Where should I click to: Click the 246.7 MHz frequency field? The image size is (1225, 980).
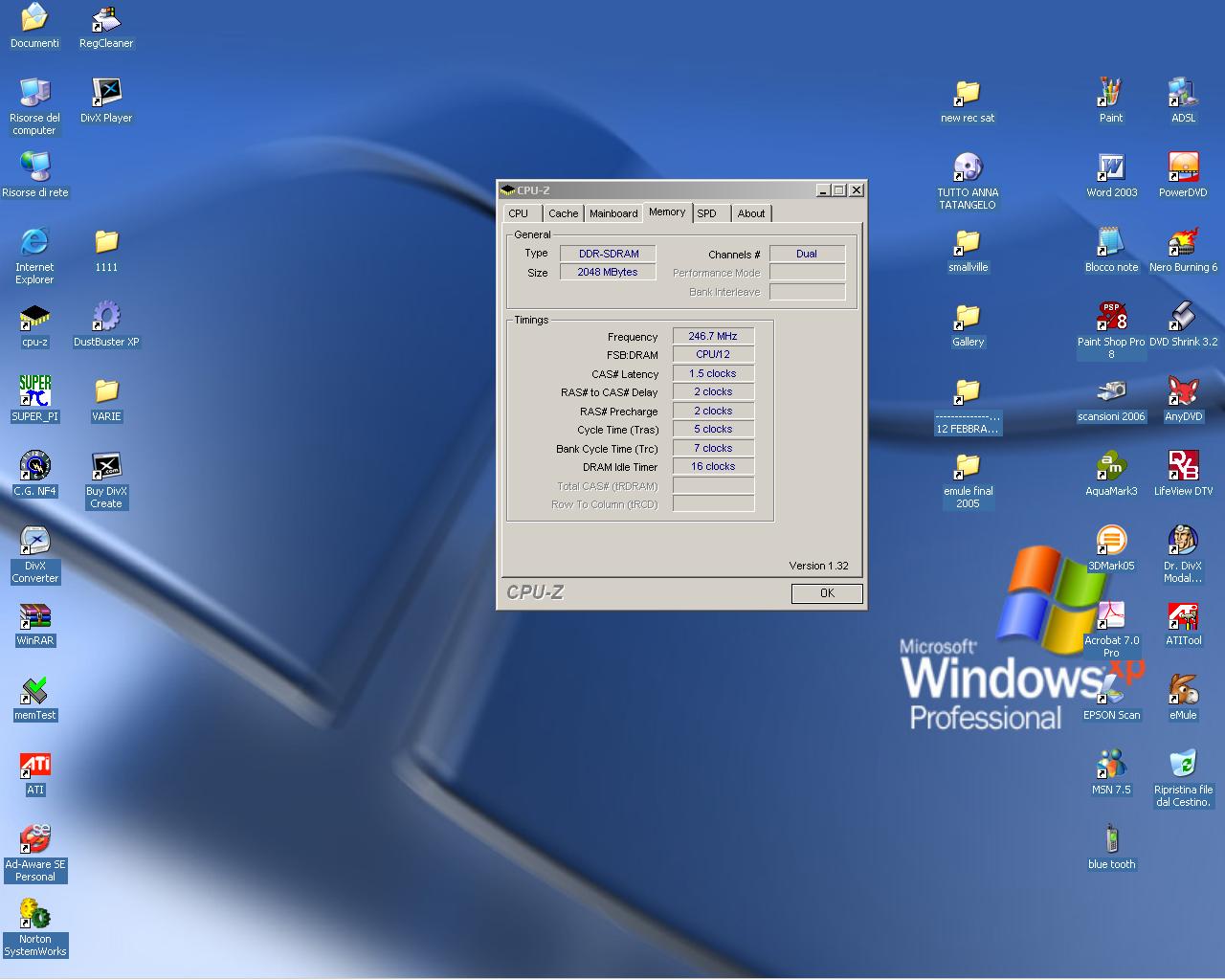[713, 336]
